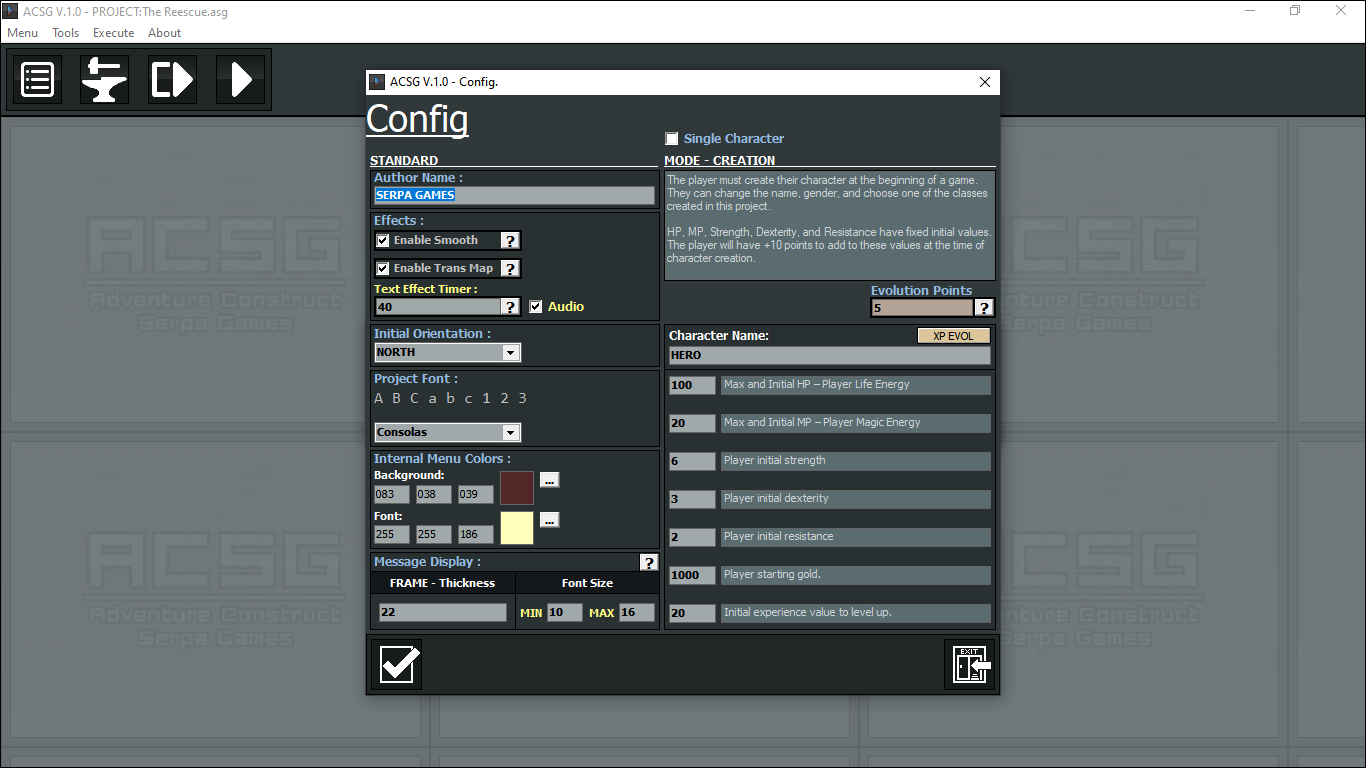The height and width of the screenshot is (768, 1366).
Task: Click the Max HP value 100
Action: point(692,385)
